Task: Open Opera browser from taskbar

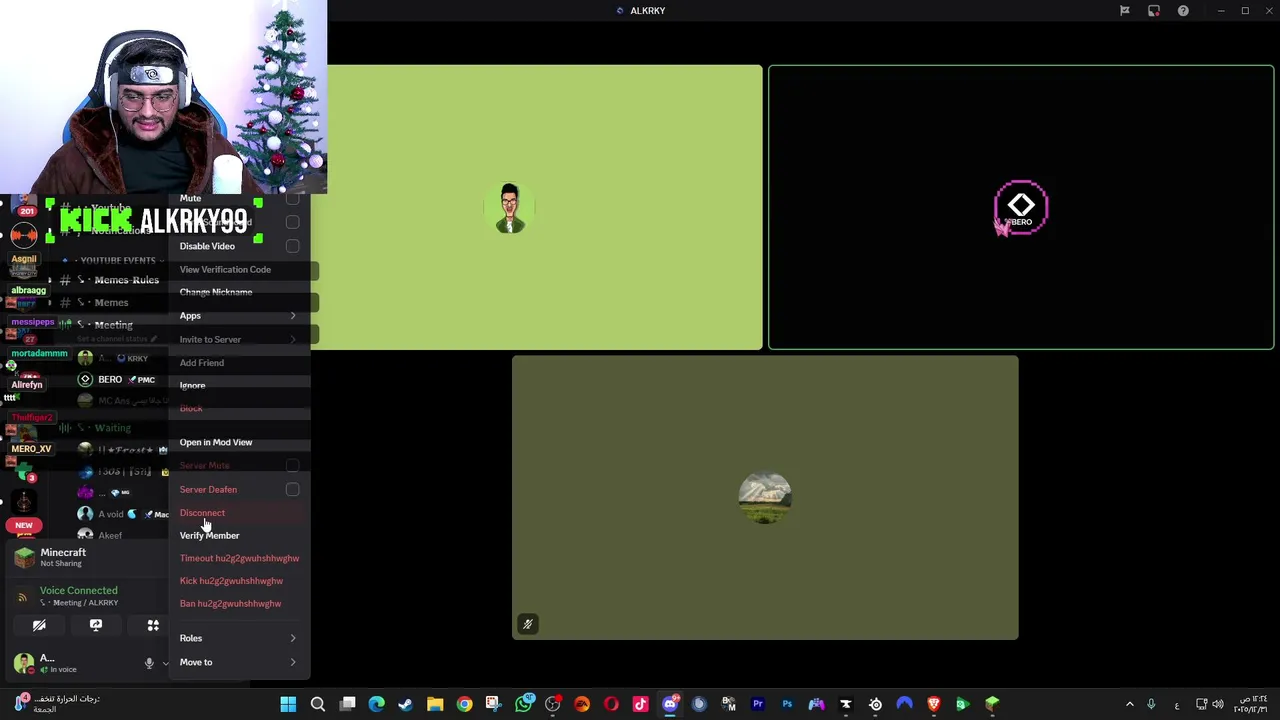Action: point(611,704)
